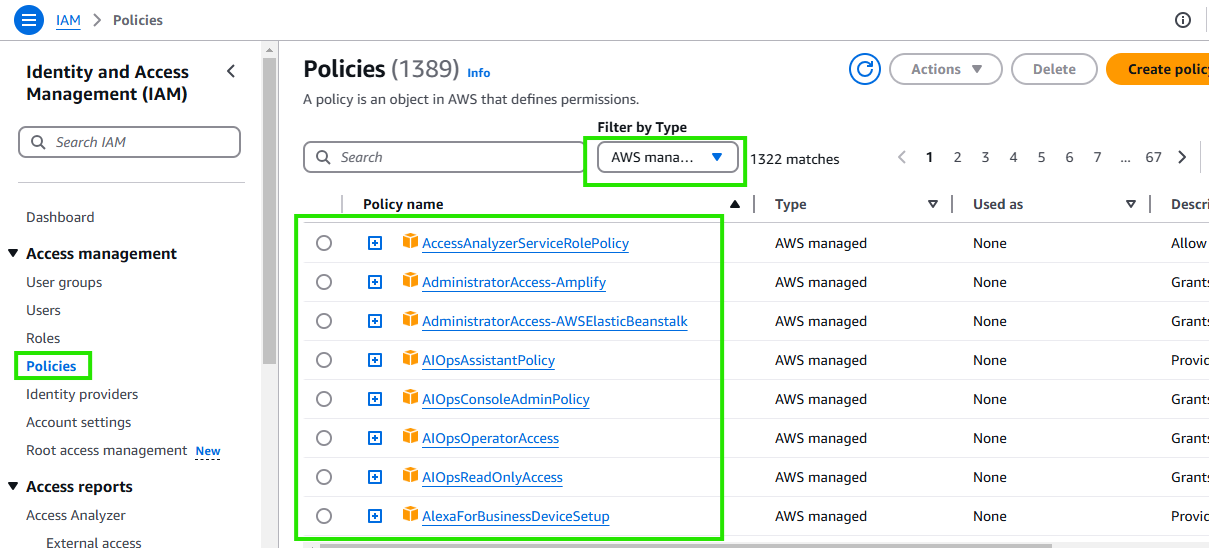Click the orange box icon beside AIOpsReadOnlyAccess
The height and width of the screenshot is (548, 1209).
tap(410, 475)
